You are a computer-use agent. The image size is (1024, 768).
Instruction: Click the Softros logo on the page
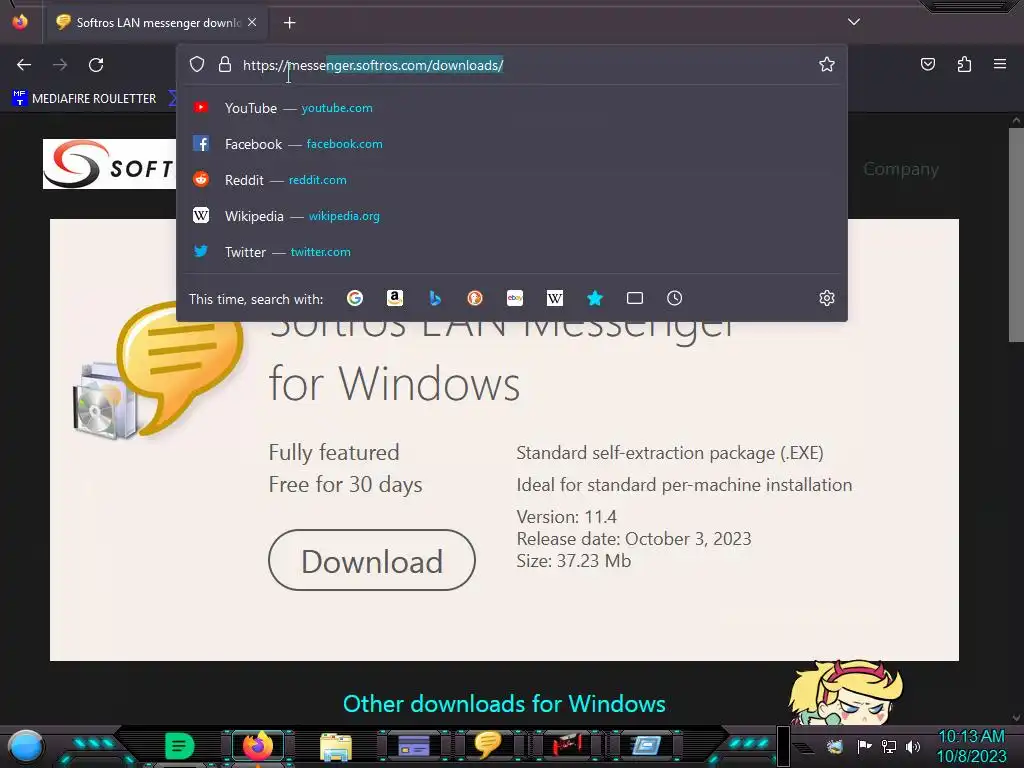point(109,164)
